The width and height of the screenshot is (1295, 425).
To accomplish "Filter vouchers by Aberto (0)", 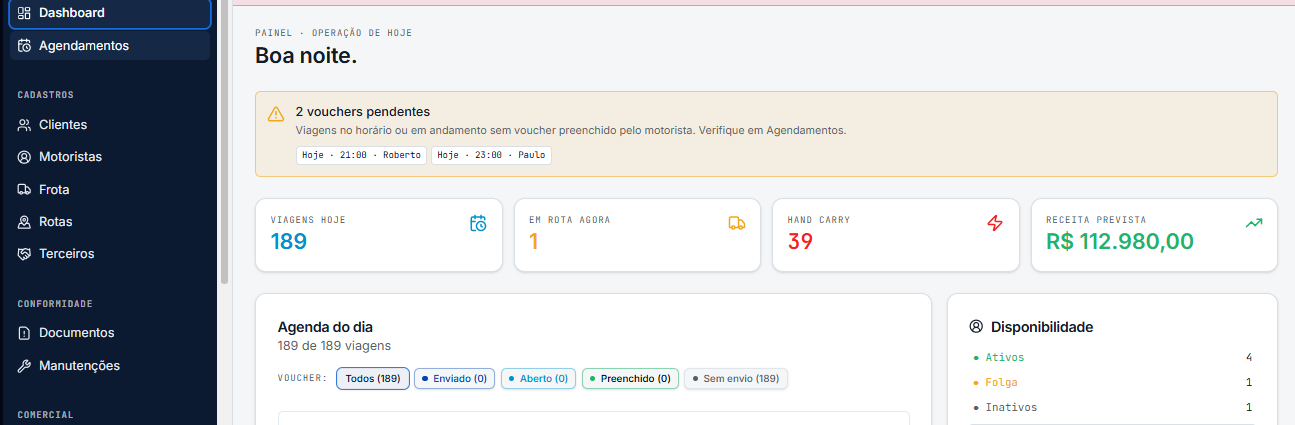I will click(x=538, y=379).
